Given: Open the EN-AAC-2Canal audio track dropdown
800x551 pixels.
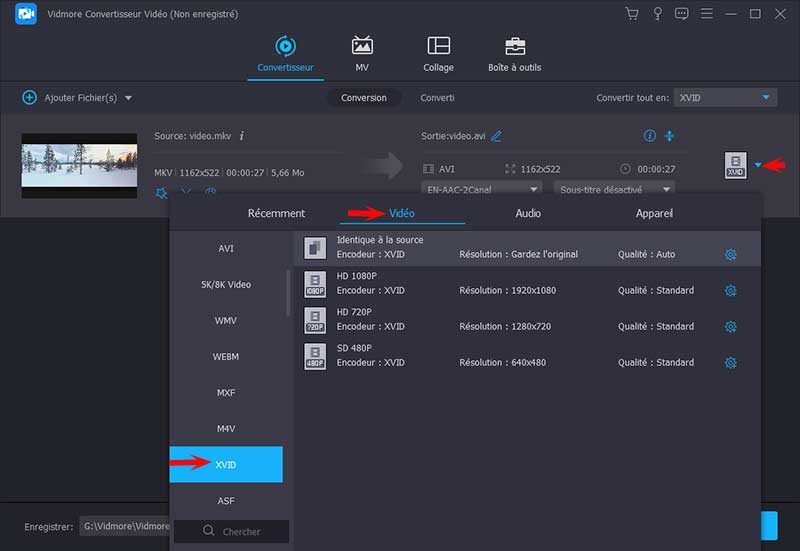Looking at the screenshot, I should point(482,189).
